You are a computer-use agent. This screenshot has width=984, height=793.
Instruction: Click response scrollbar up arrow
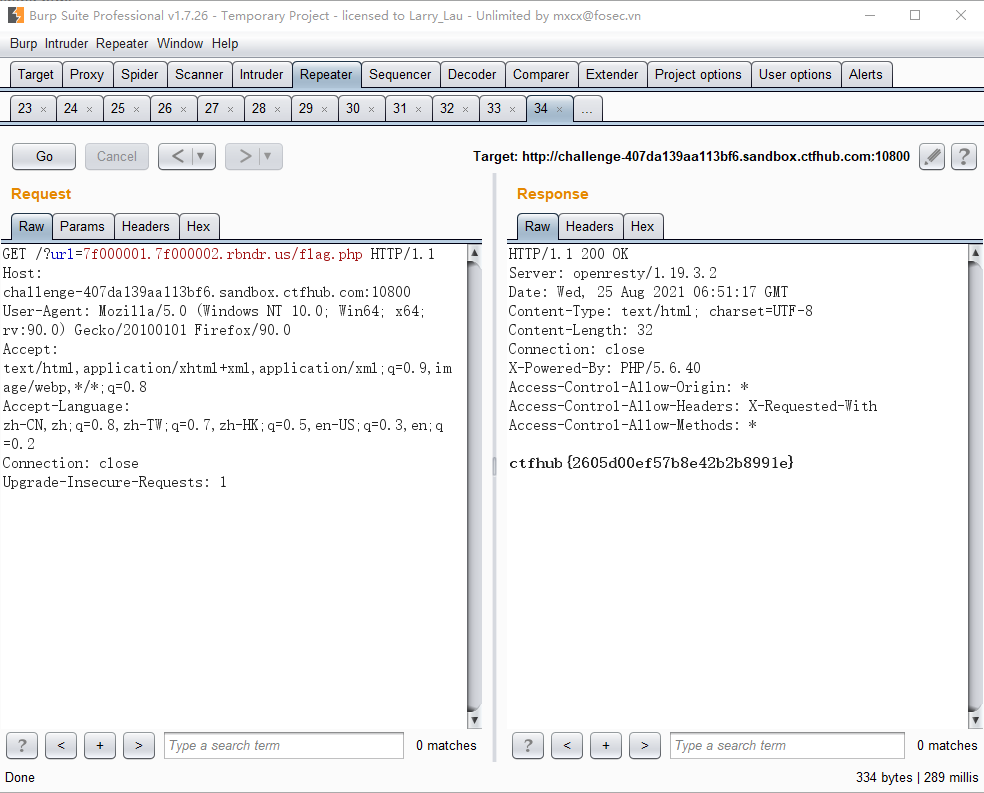(975, 253)
